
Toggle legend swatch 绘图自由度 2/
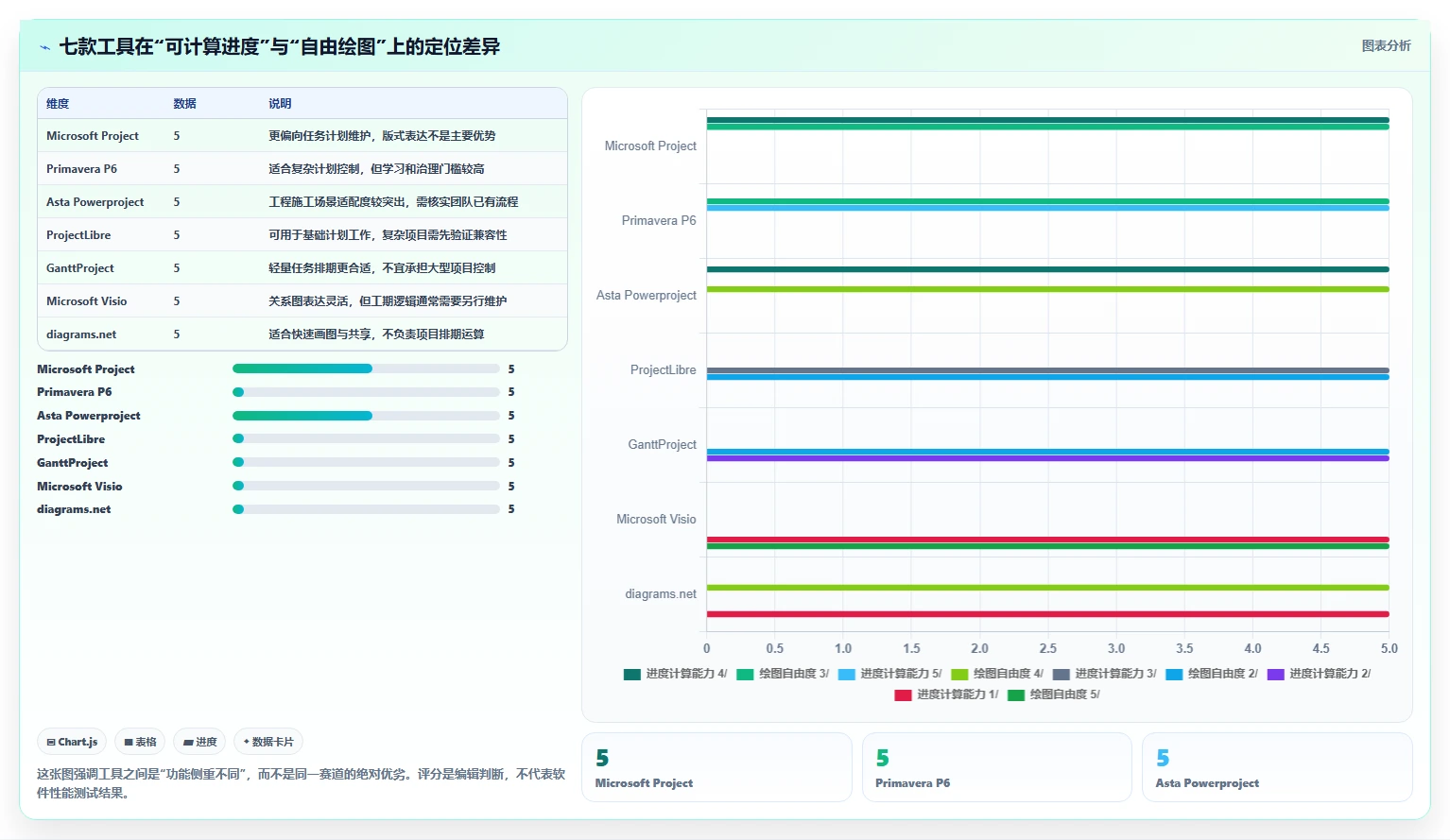1174,674
